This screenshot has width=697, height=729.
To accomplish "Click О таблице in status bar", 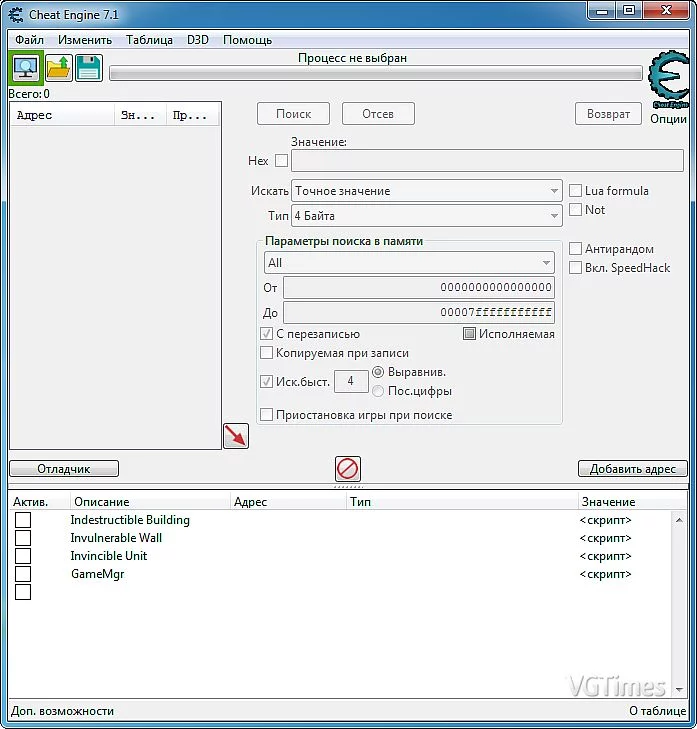I will point(657,711).
